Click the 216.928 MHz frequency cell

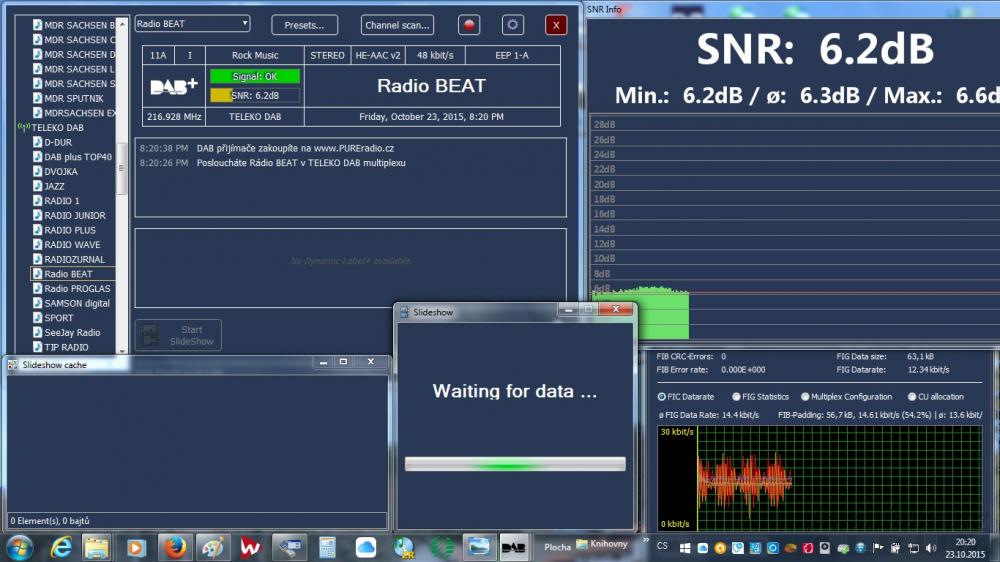pyautogui.click(x=174, y=117)
